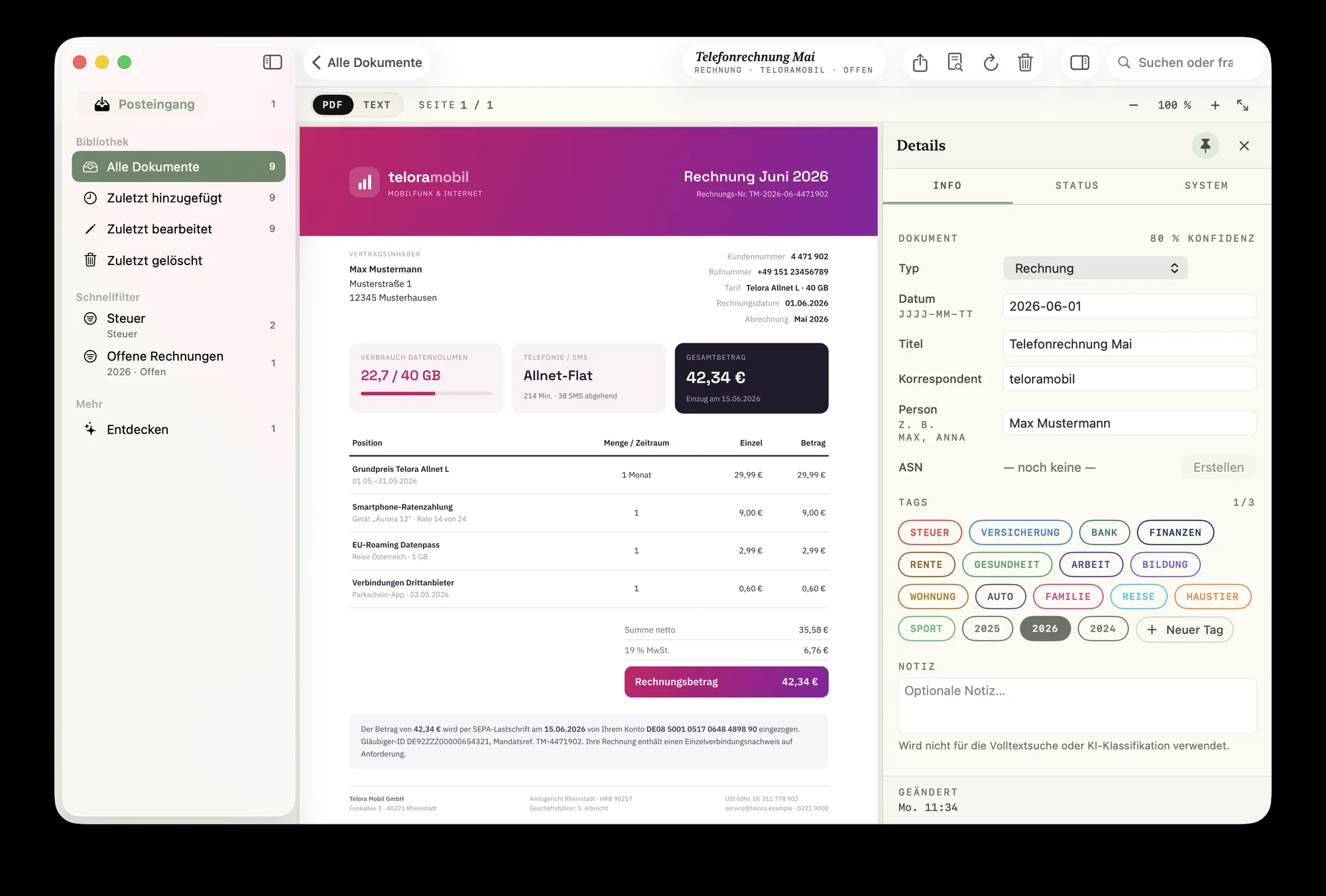Switch viewer to PDF mode

coord(333,105)
